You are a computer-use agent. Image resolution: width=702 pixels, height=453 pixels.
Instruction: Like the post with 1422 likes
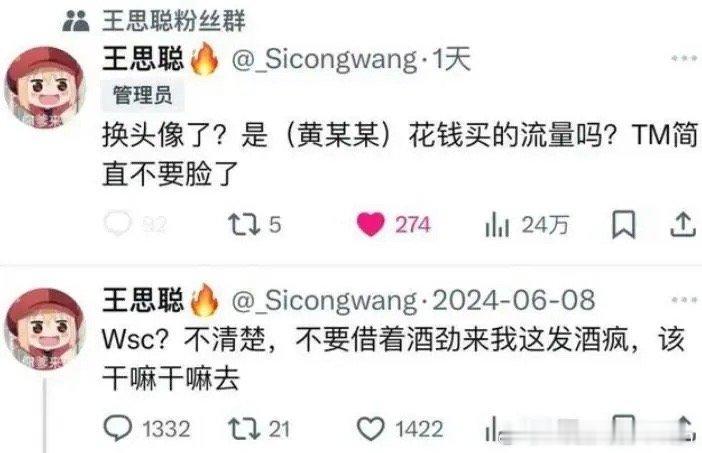coord(371,429)
